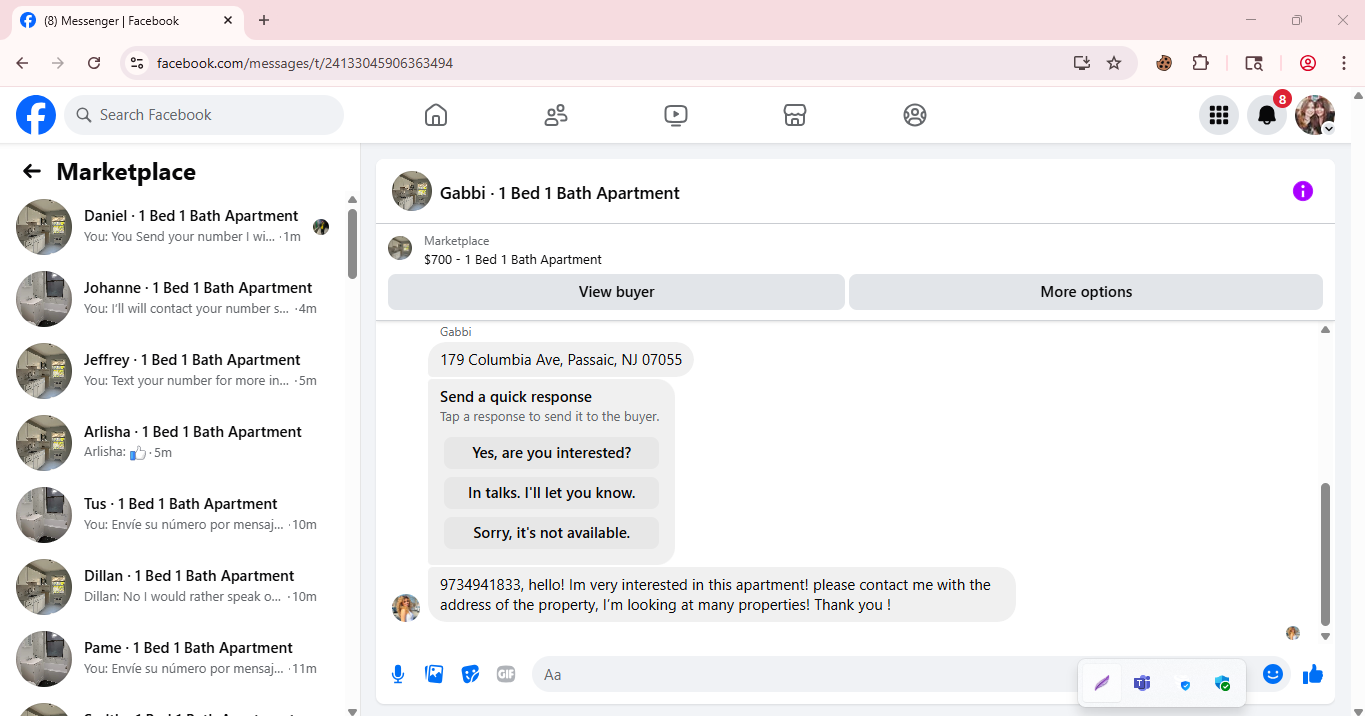The width and height of the screenshot is (1365, 716).
Task: Click '$700 - 1 Bed 1 Bath Apartment' listing link
Action: (513, 259)
